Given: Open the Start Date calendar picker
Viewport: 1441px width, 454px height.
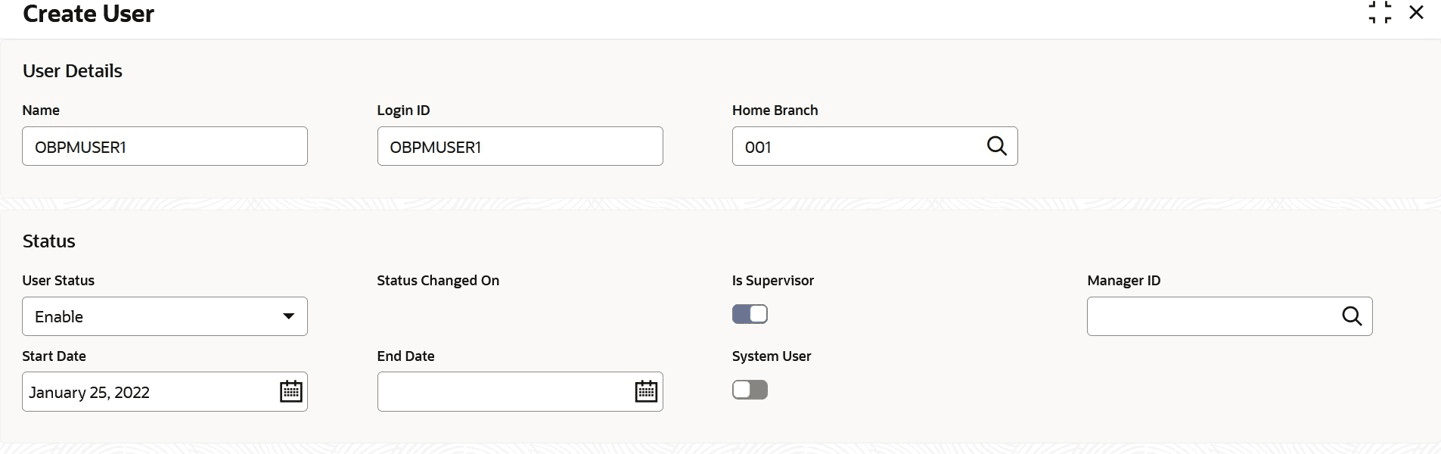Looking at the screenshot, I should click(x=290, y=392).
